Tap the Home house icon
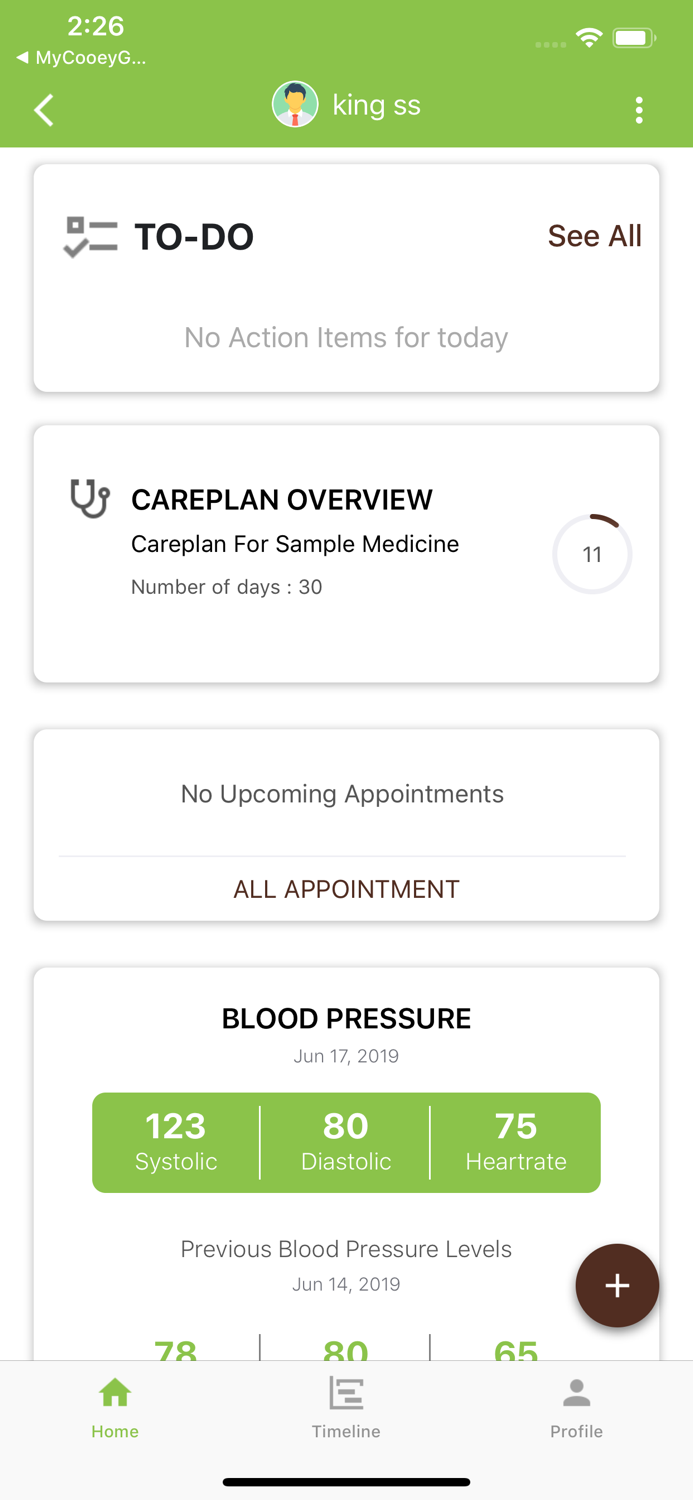The image size is (693, 1500). pyautogui.click(x=115, y=1392)
